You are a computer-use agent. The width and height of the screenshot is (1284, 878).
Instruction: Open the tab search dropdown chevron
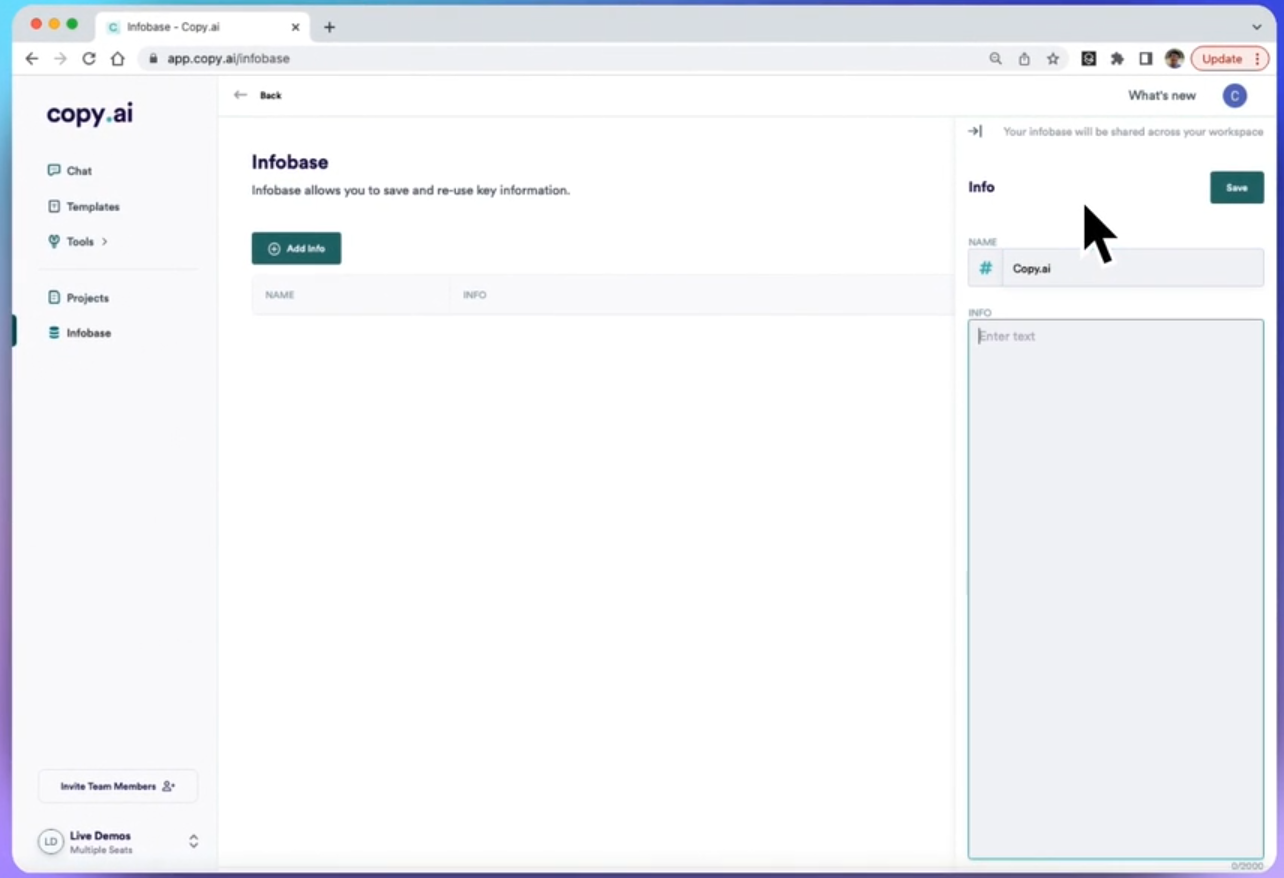[1257, 27]
